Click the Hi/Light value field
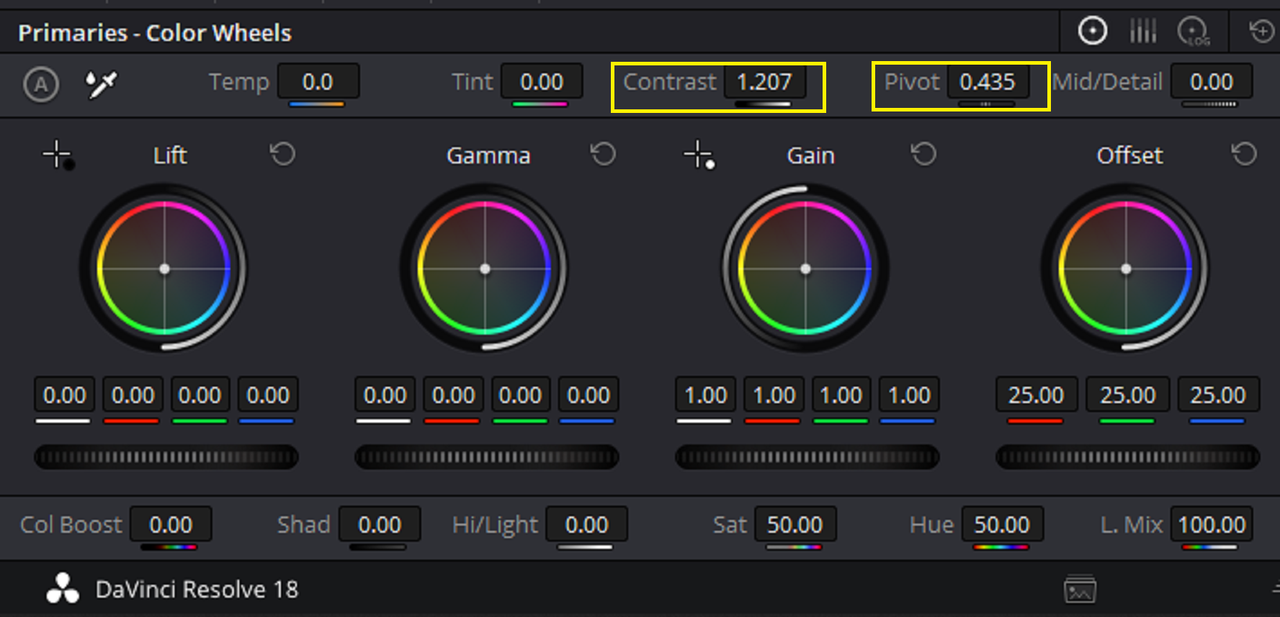The width and height of the screenshot is (1280, 617). (x=587, y=524)
